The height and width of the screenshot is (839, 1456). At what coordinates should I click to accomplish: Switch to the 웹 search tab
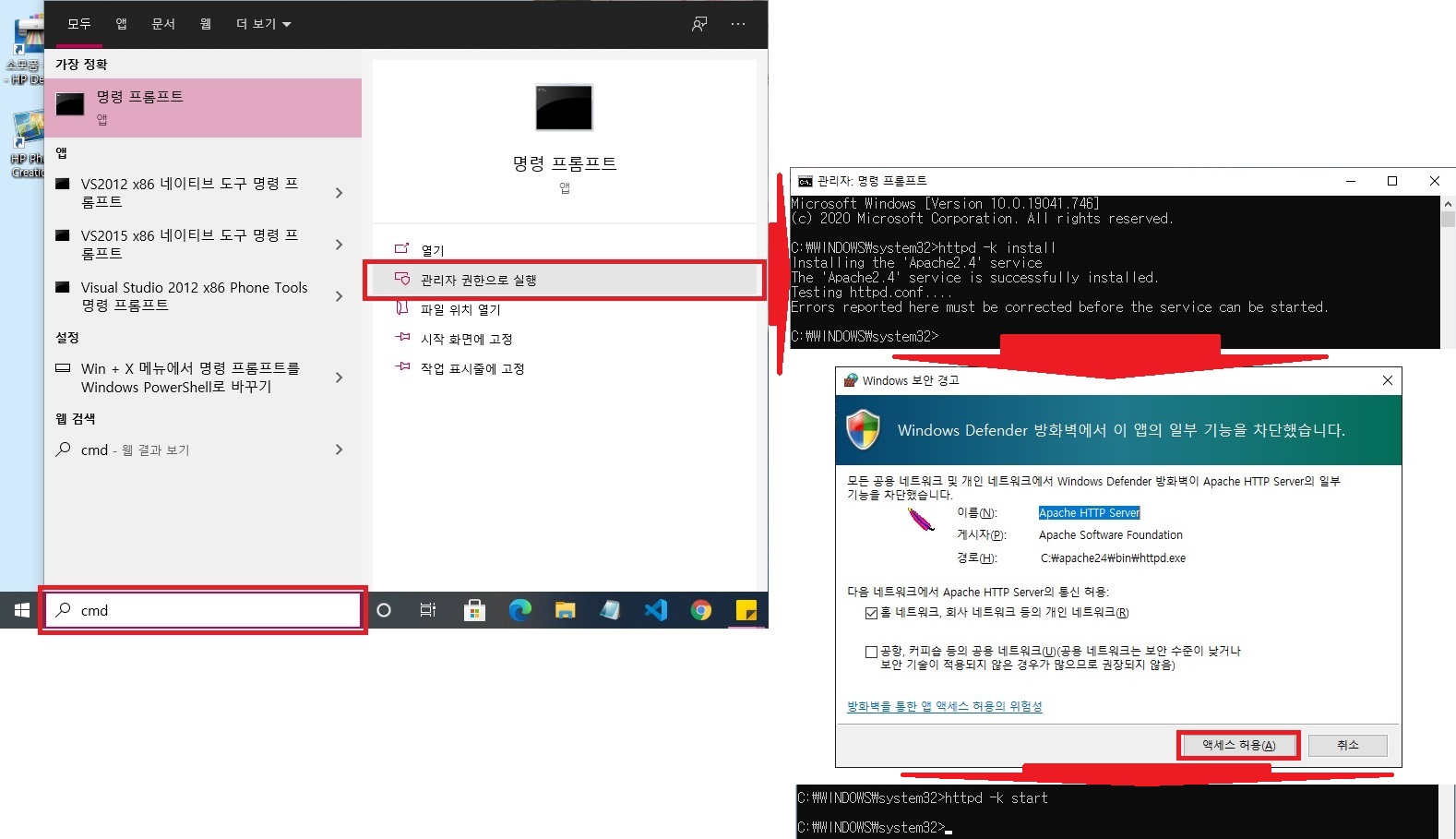pos(205,24)
